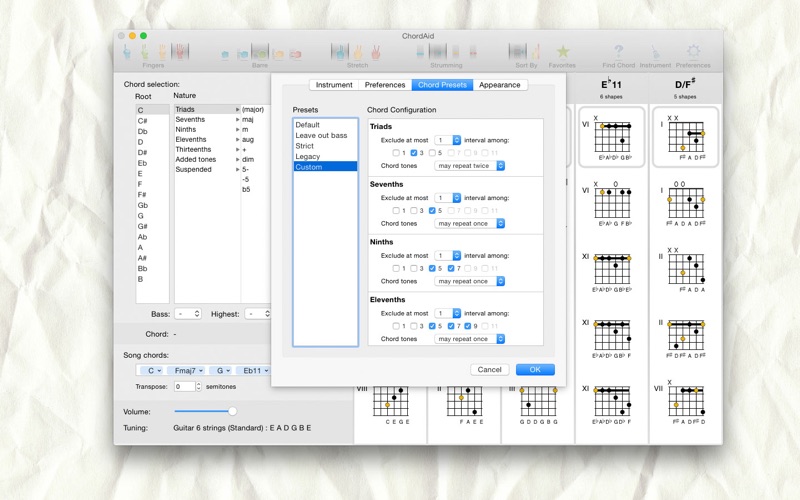The width and height of the screenshot is (800, 500).
Task: Choose the highlighted green Barre toolbar icon
Action: [260, 52]
